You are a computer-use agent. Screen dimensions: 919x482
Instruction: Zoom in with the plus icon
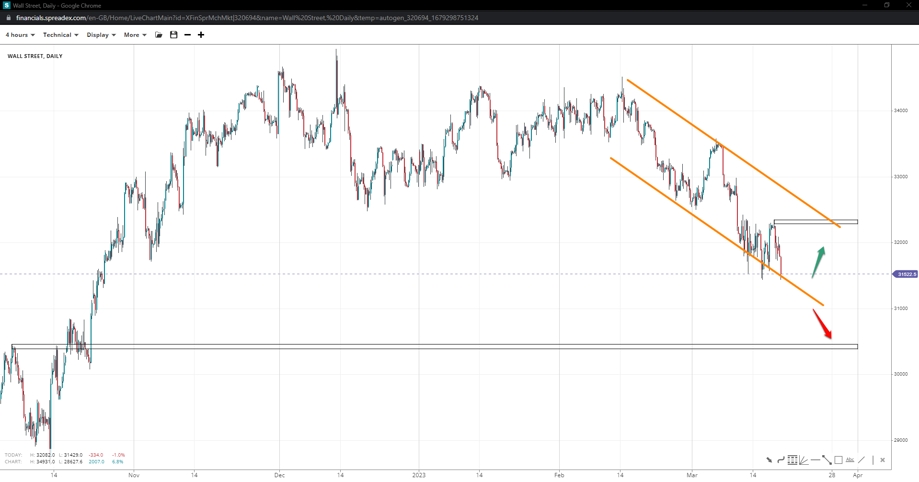coord(201,35)
